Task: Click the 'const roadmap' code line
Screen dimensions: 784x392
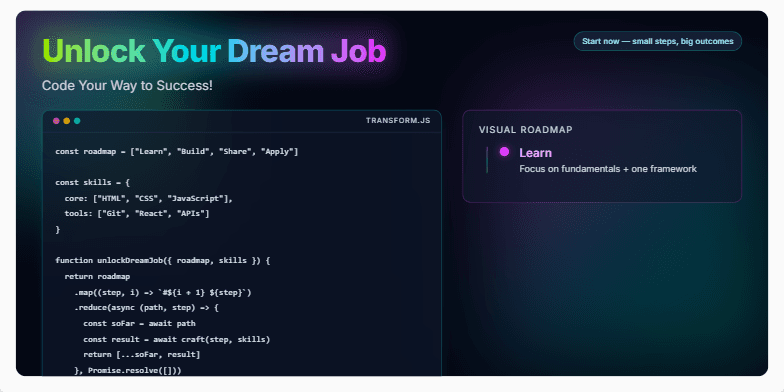Action: [176, 152]
